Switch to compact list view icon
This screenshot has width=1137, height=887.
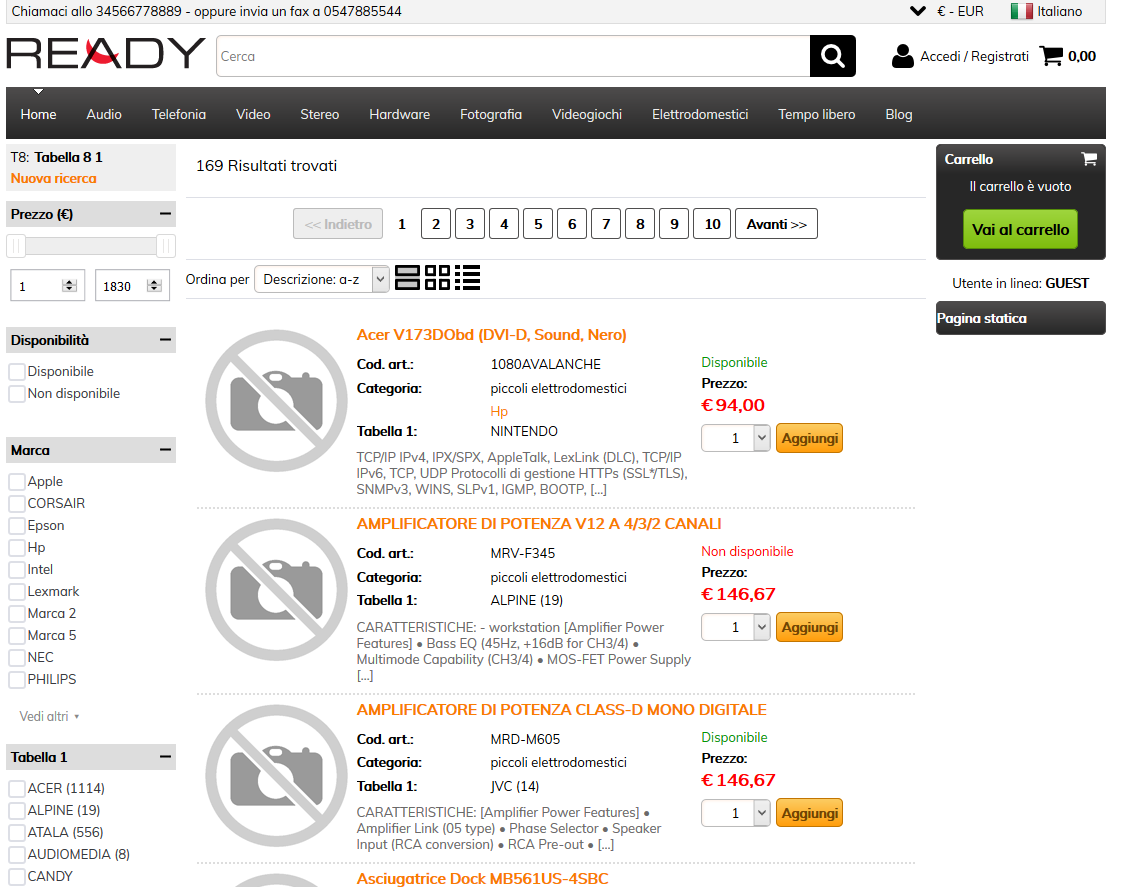[468, 278]
